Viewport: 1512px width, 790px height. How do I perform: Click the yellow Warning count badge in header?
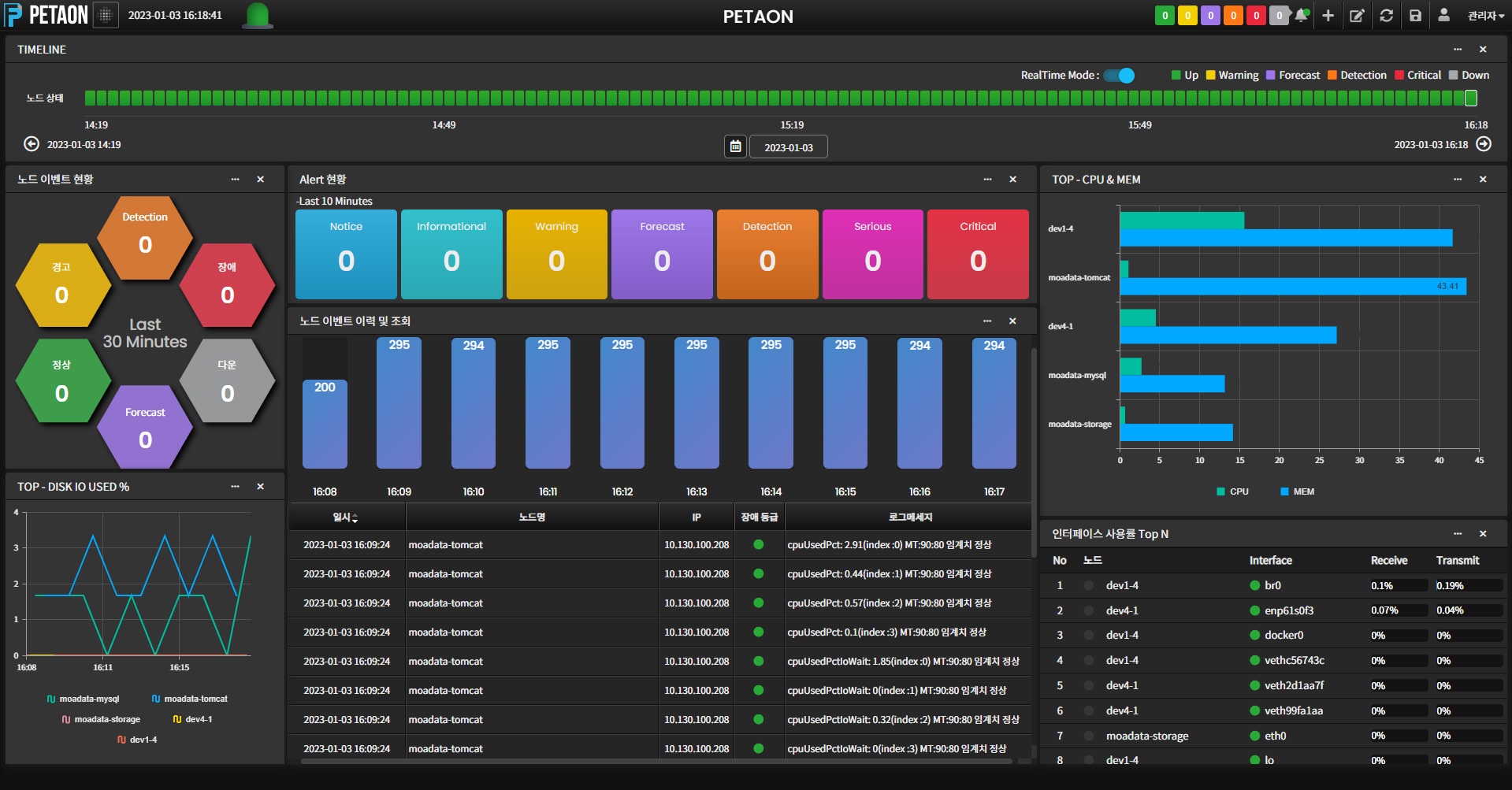click(x=1187, y=15)
